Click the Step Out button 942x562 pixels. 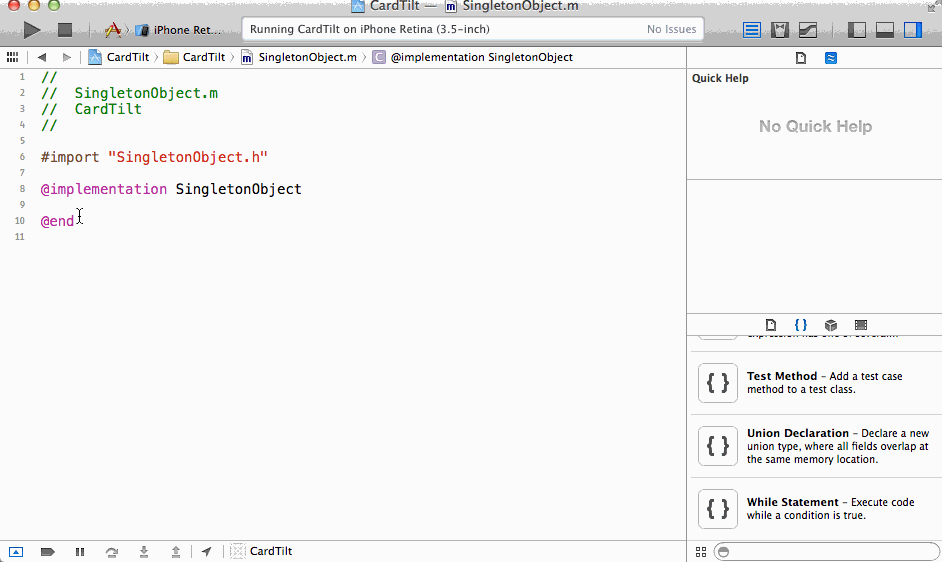(x=175, y=552)
